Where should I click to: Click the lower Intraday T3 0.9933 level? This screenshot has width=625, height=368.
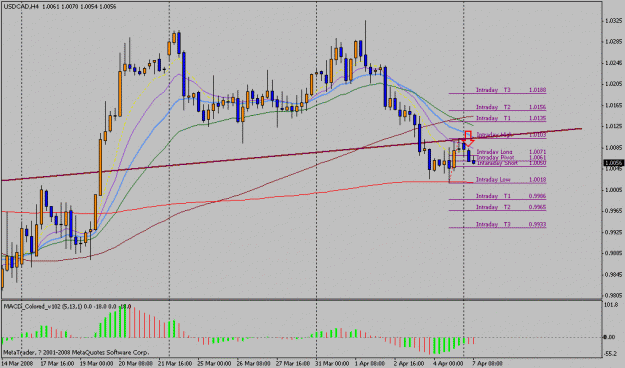pyautogui.click(x=497, y=225)
